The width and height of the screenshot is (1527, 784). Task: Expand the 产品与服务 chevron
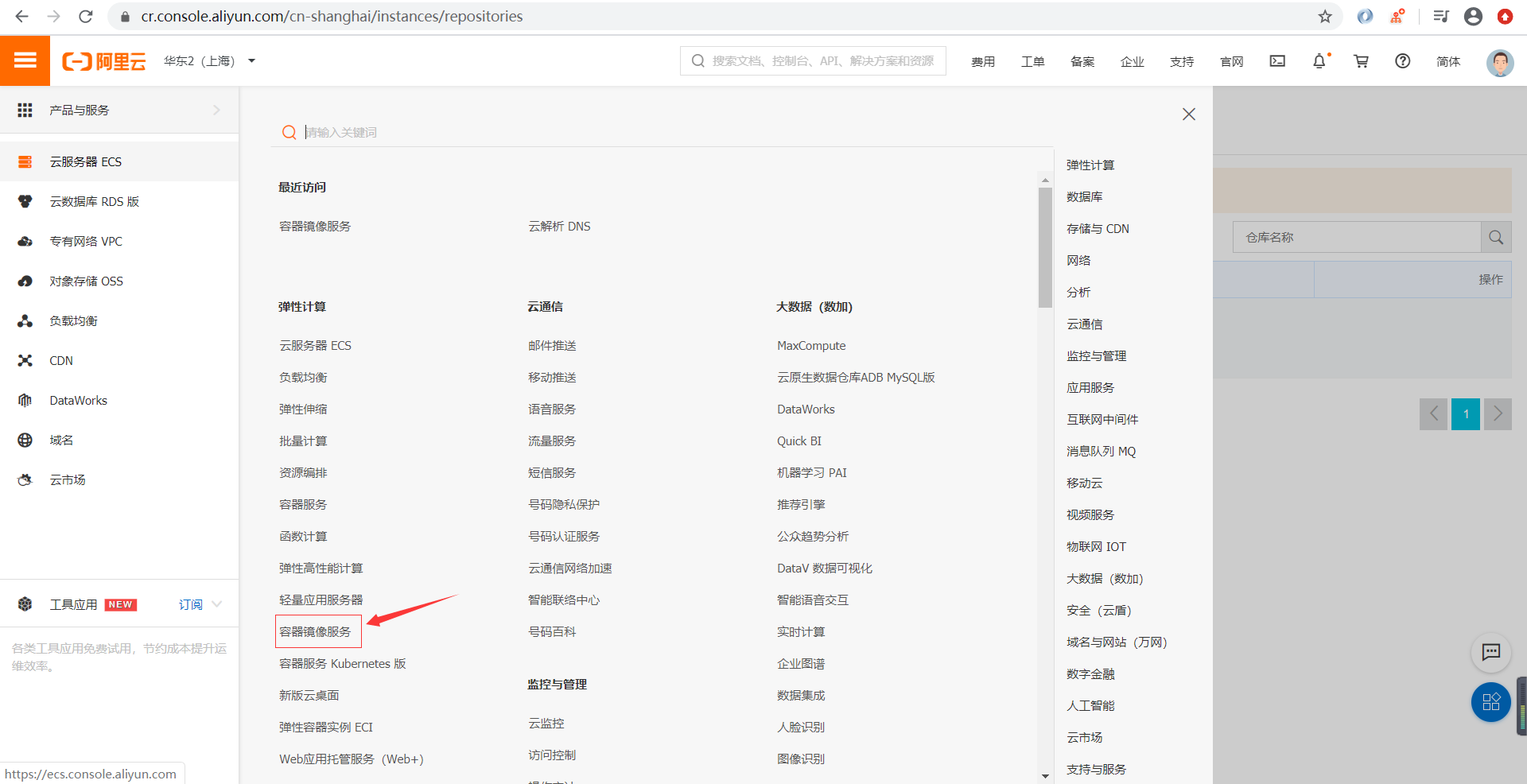(x=216, y=111)
